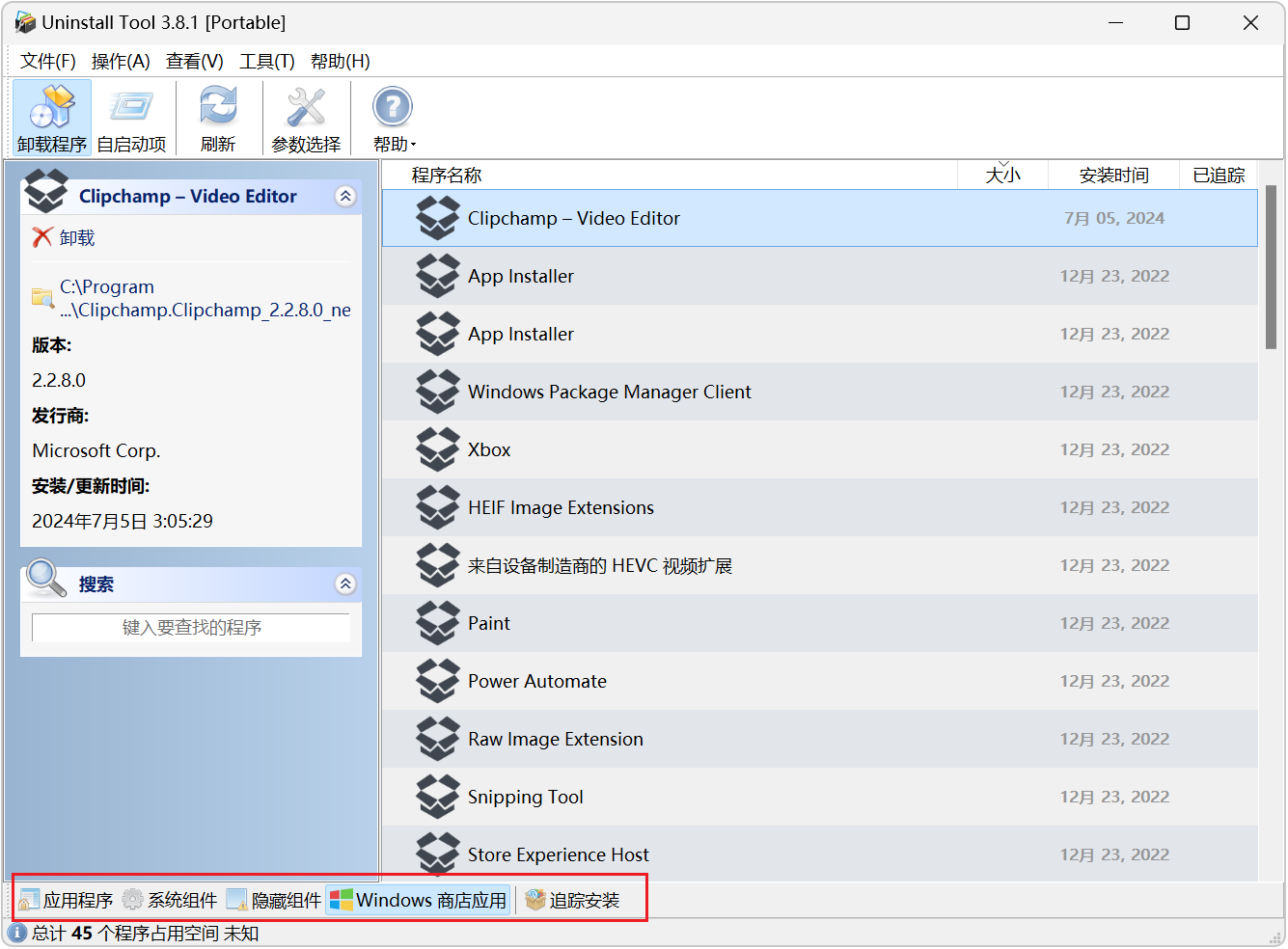
Task: Open the 查看(V) menu
Action: point(195,62)
